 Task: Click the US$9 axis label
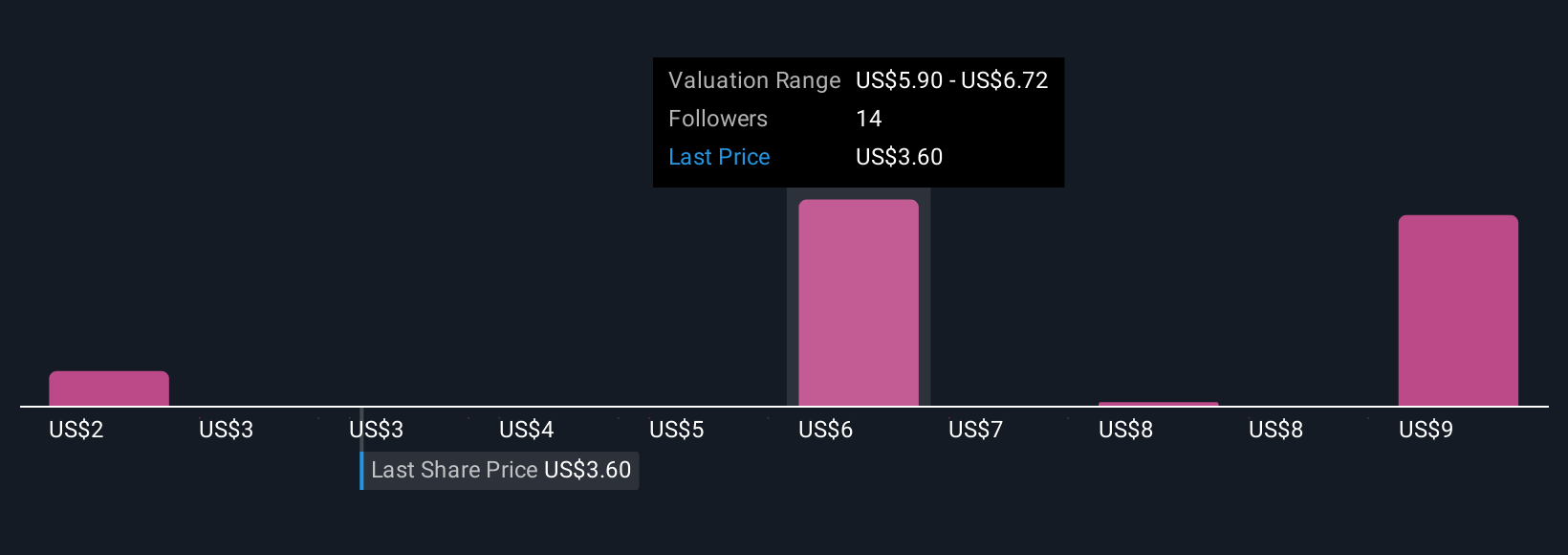coord(1426,430)
